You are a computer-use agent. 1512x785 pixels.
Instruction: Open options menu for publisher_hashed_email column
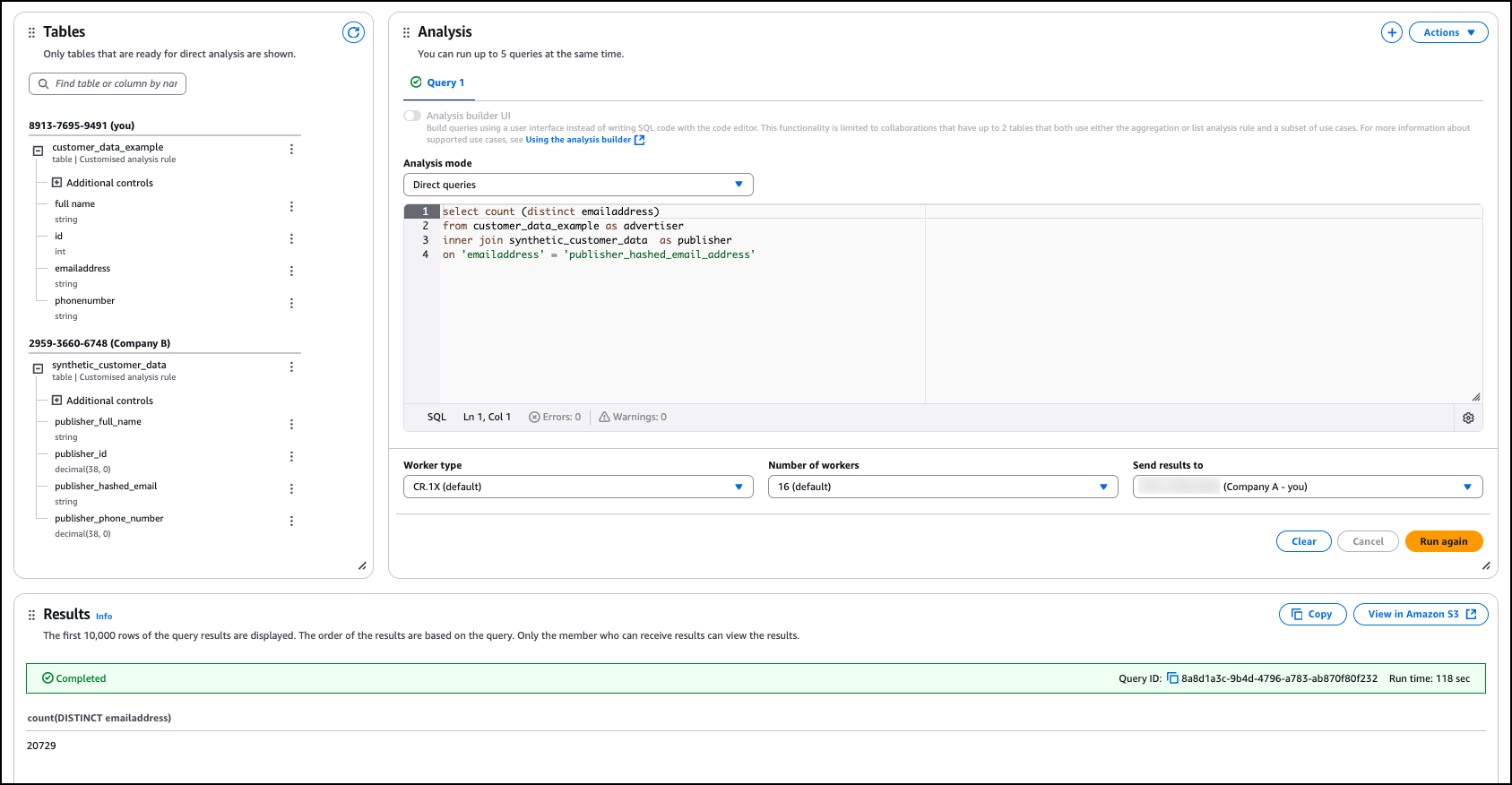click(x=291, y=488)
